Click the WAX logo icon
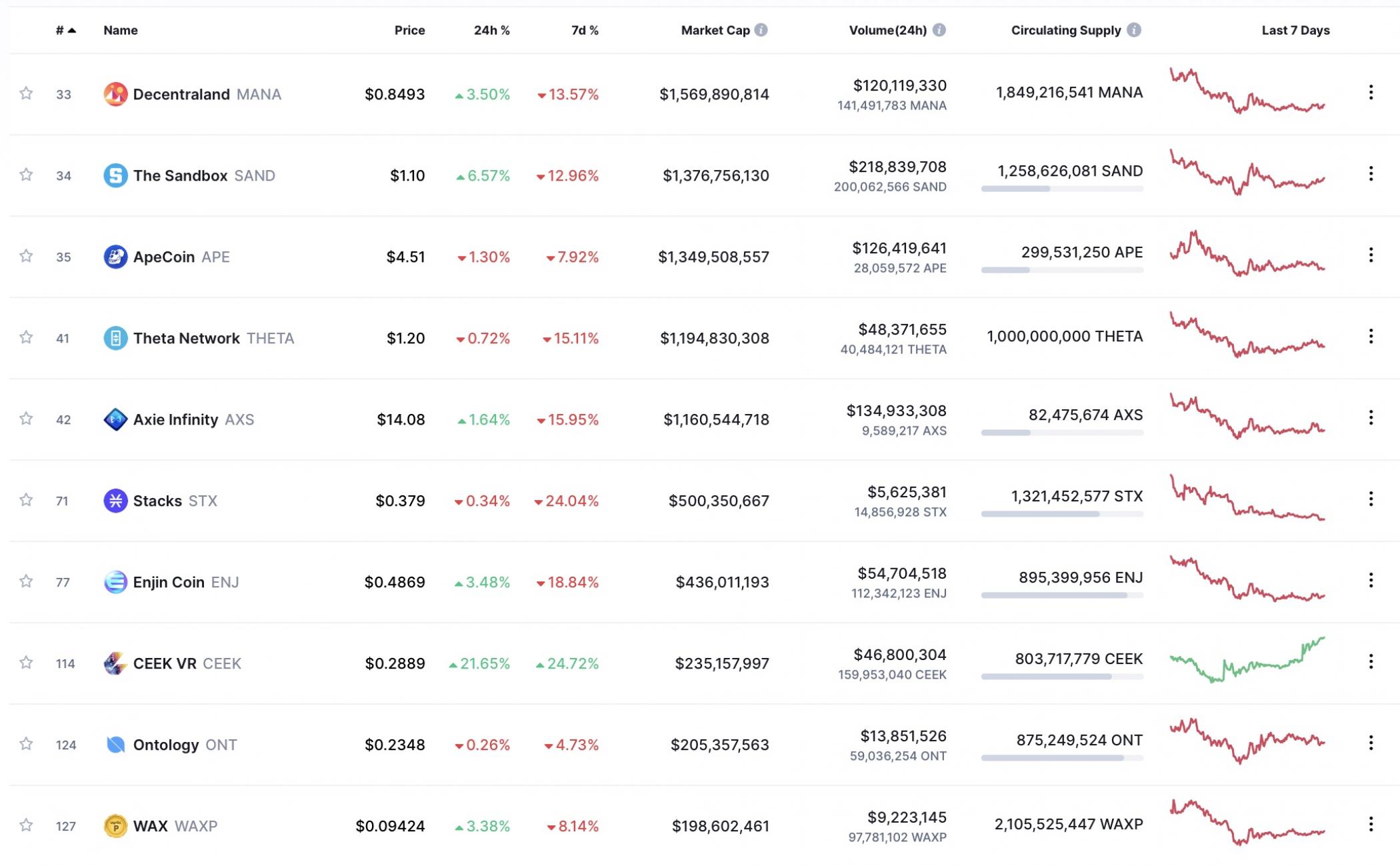1400x866 pixels. tap(115, 826)
